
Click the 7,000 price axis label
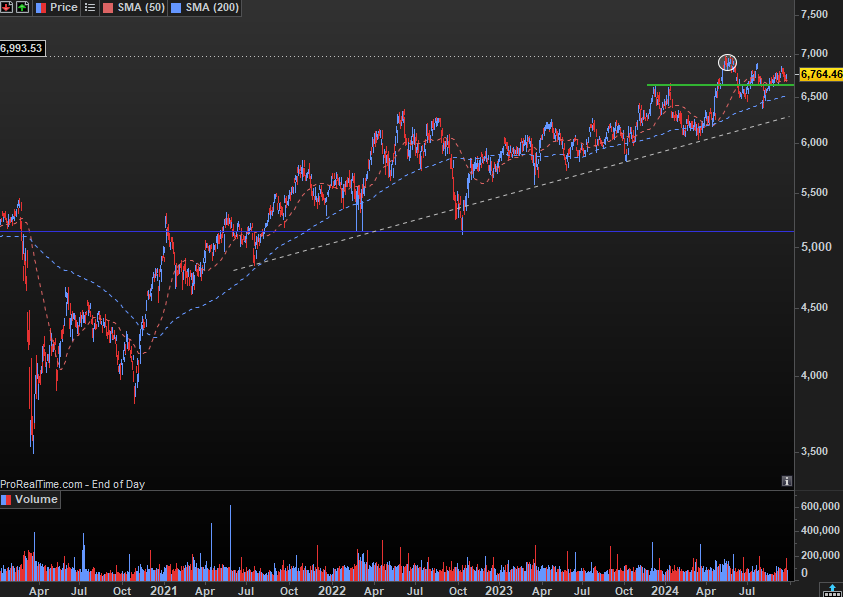[814, 53]
